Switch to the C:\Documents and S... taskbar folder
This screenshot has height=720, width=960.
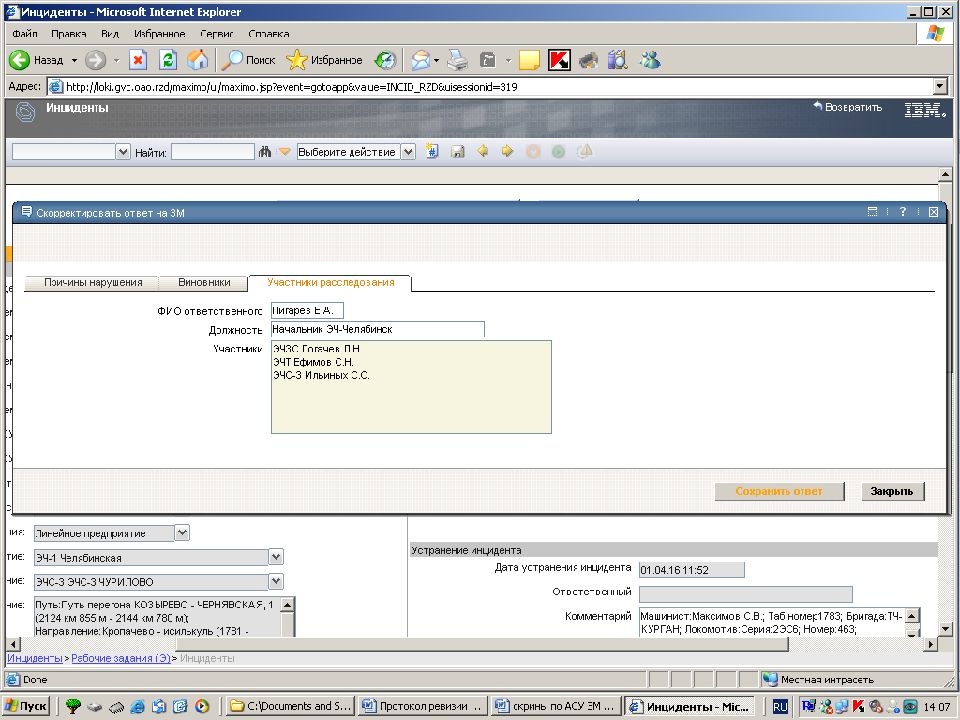[290, 706]
